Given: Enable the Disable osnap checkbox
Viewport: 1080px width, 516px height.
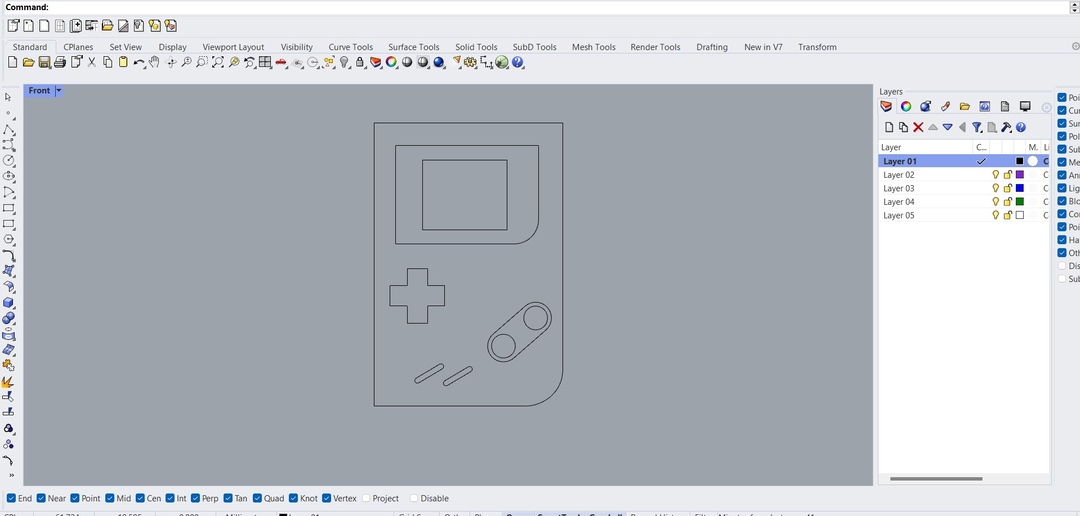Looking at the screenshot, I should [x=414, y=498].
